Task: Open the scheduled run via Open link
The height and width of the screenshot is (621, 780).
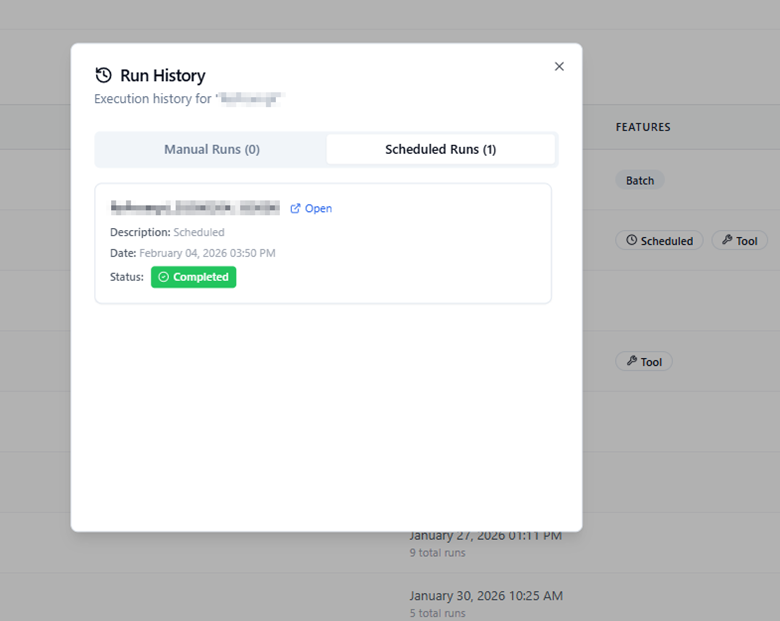Action: [318, 209]
